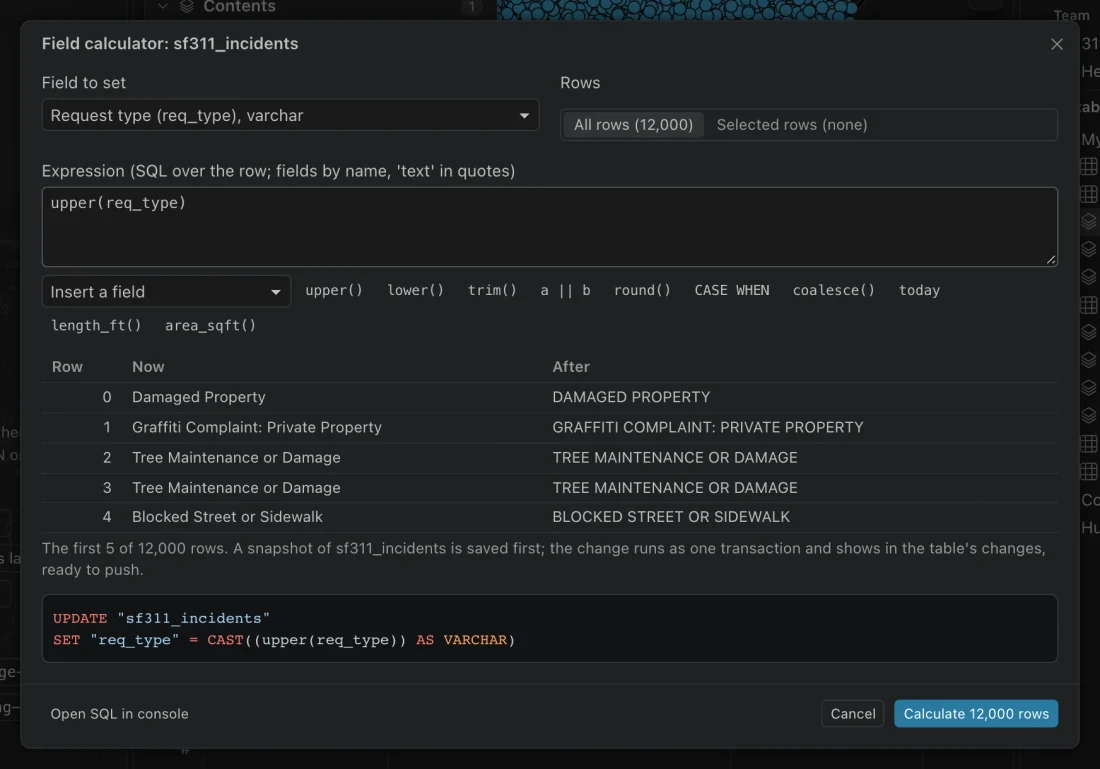Insert the lower() function chip

(415, 290)
